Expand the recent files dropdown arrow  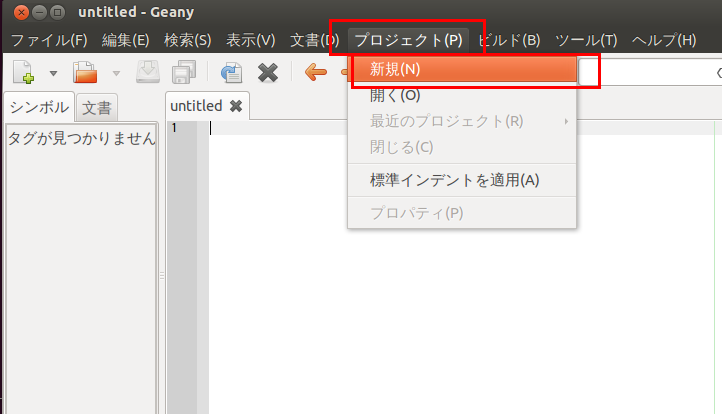116,73
